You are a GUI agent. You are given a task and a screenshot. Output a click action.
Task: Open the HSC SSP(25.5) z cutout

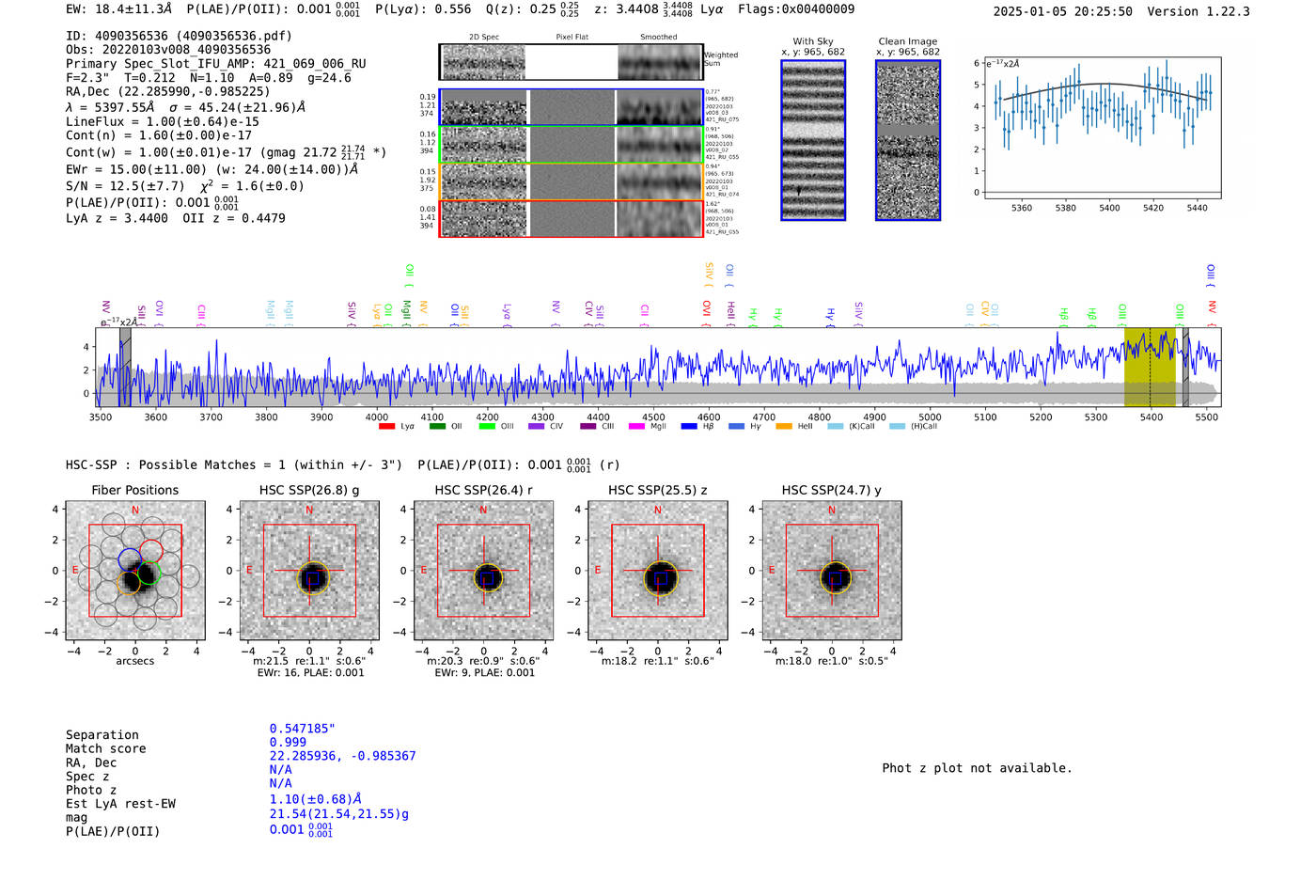pyautogui.click(x=658, y=571)
